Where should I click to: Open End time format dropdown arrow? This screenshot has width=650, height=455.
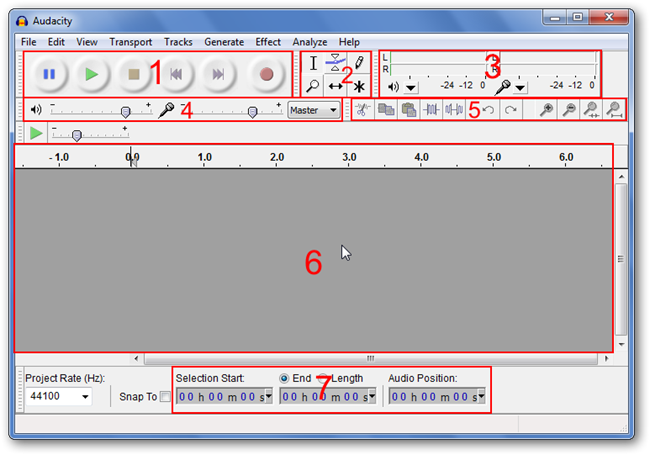[x=372, y=396]
